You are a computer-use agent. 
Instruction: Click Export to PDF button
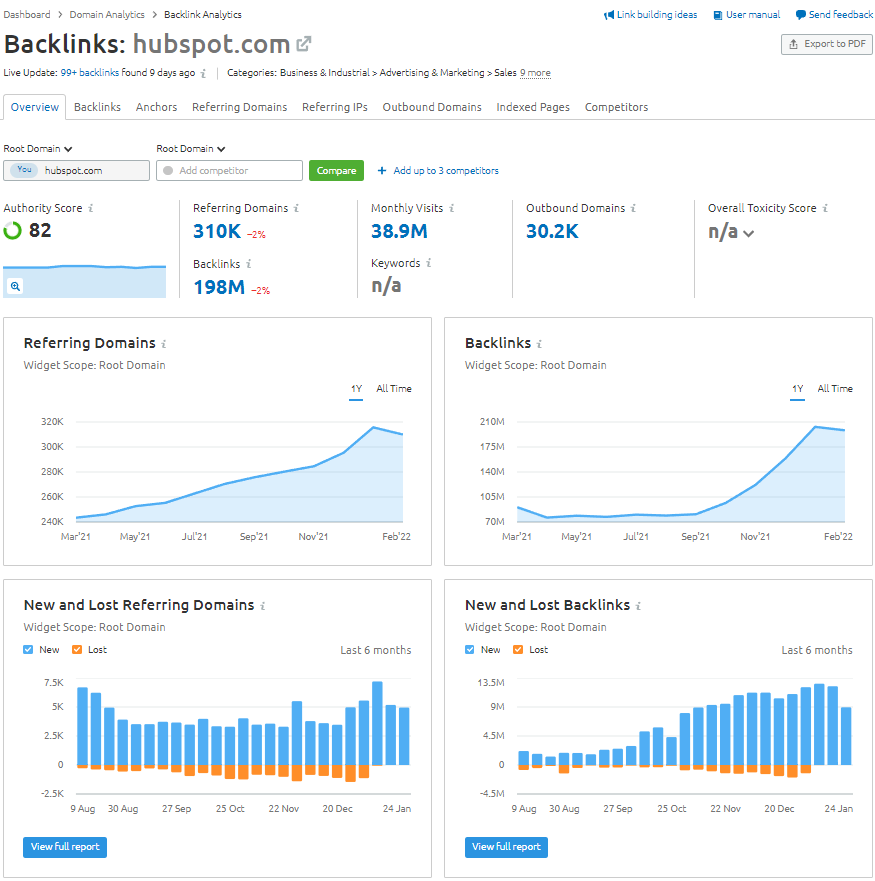(827, 44)
